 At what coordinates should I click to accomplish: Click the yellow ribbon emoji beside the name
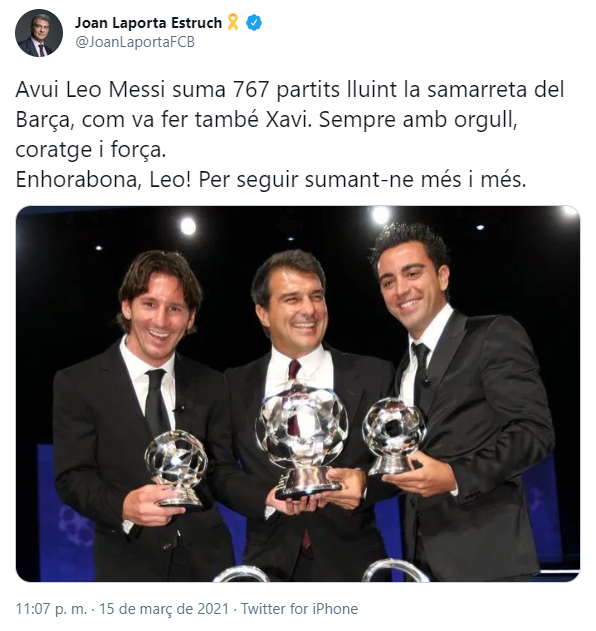[x=233, y=22]
